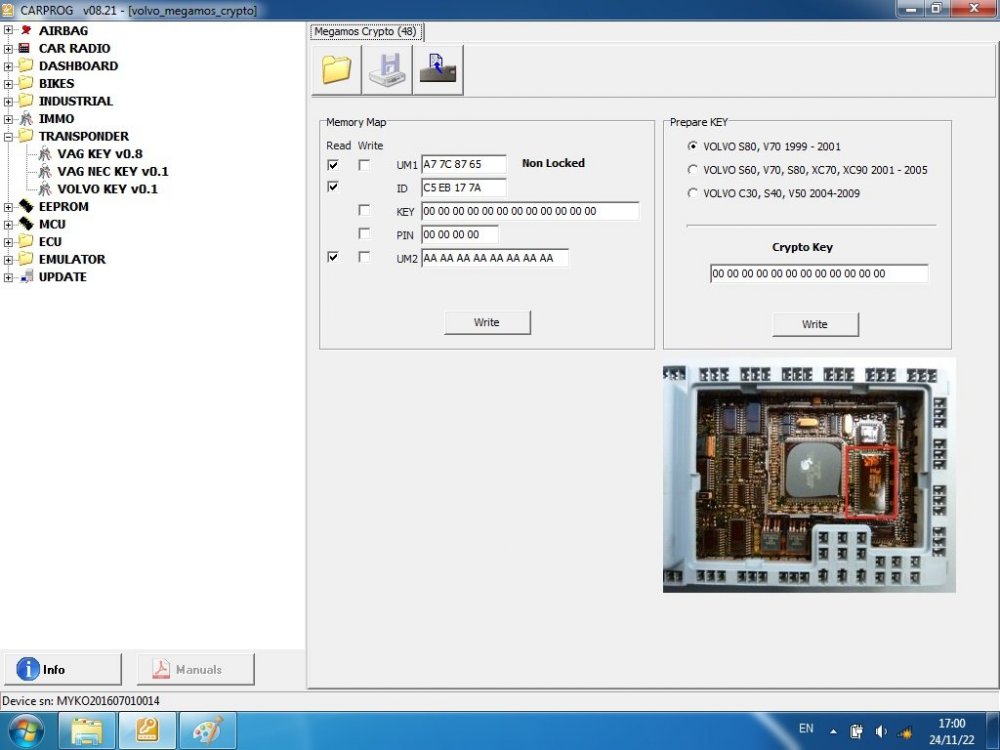
Task: Open Windows Start menu orb
Action: coord(26,731)
